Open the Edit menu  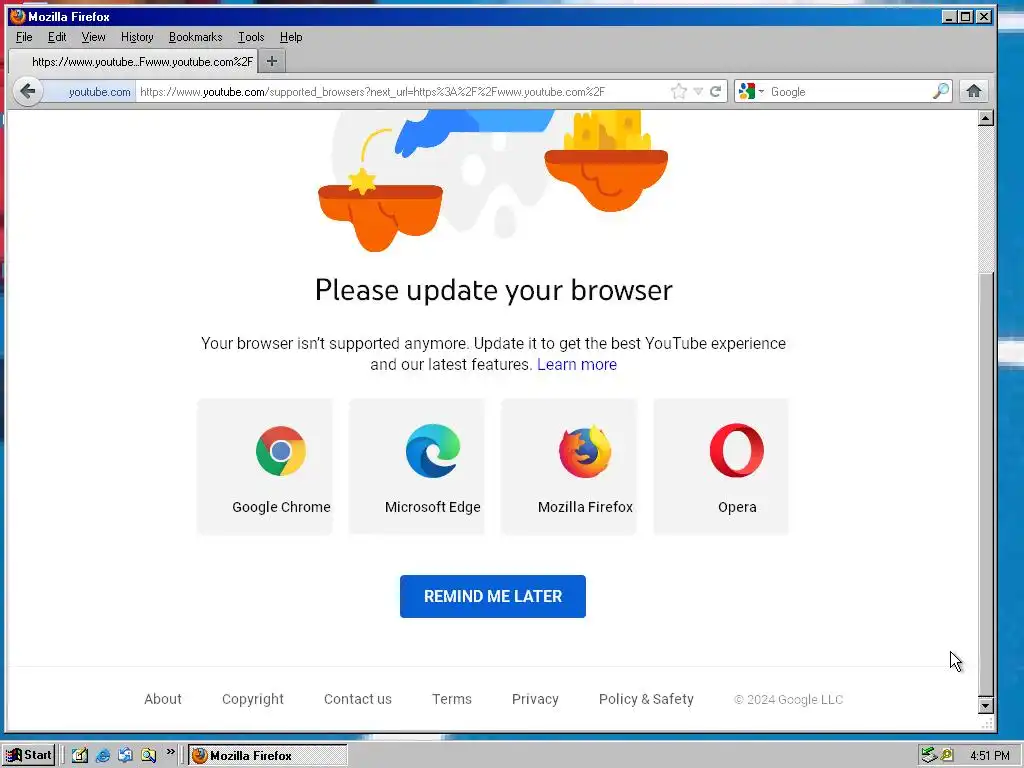click(x=57, y=37)
